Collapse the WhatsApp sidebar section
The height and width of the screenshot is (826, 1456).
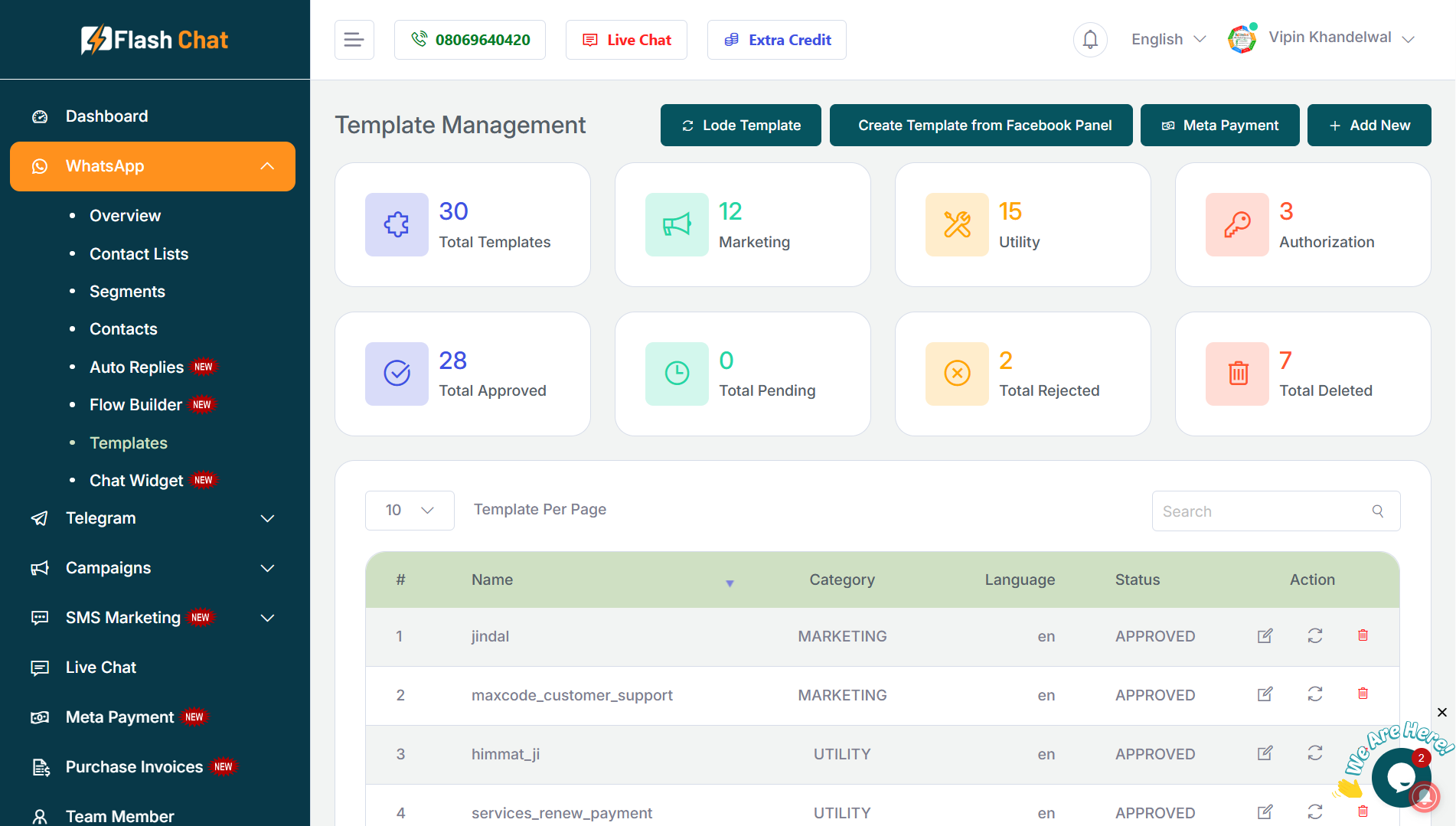[266, 166]
